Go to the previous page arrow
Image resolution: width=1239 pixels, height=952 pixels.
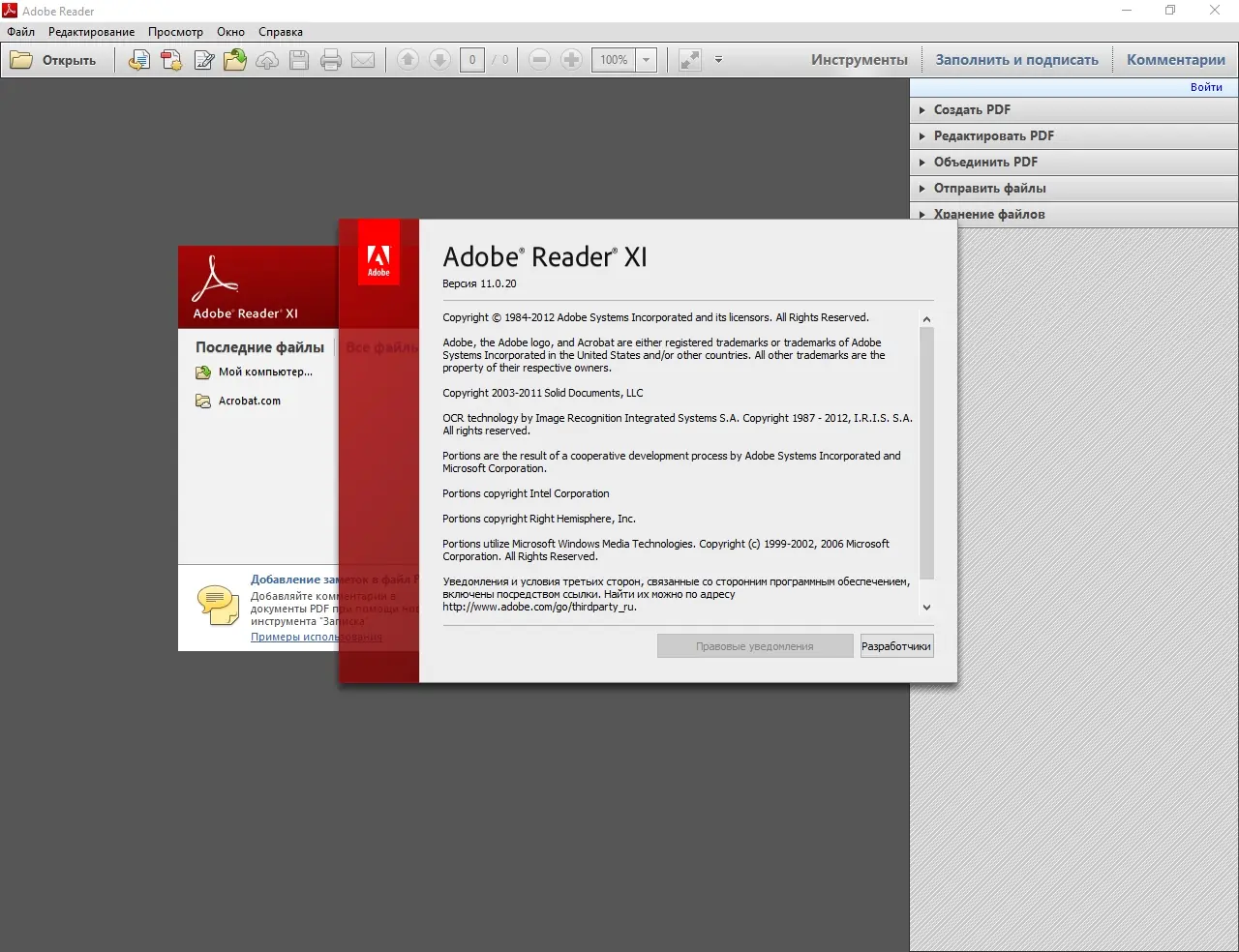(408, 59)
